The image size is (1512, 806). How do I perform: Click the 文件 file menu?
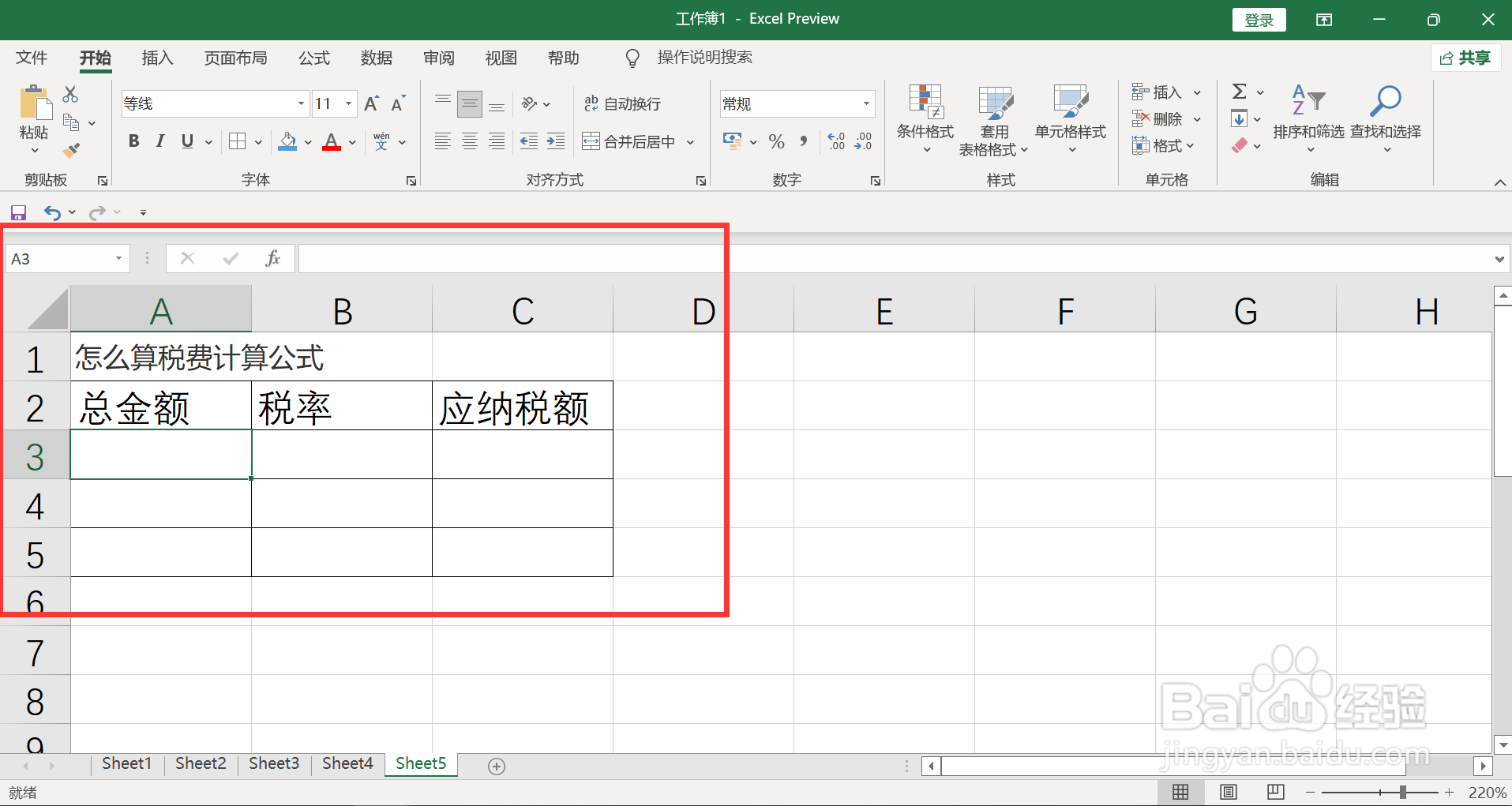[x=32, y=58]
